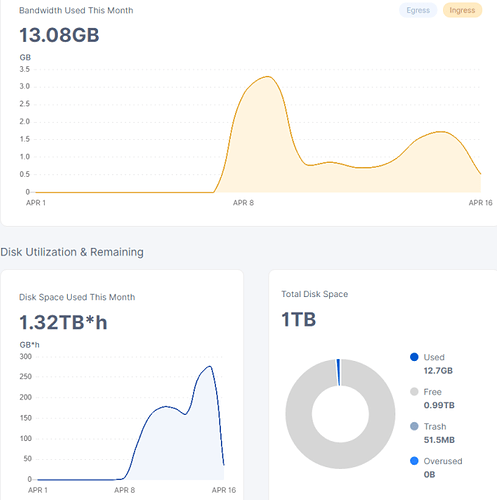
Task: Click the Overused legend color dot
Action: click(414, 461)
